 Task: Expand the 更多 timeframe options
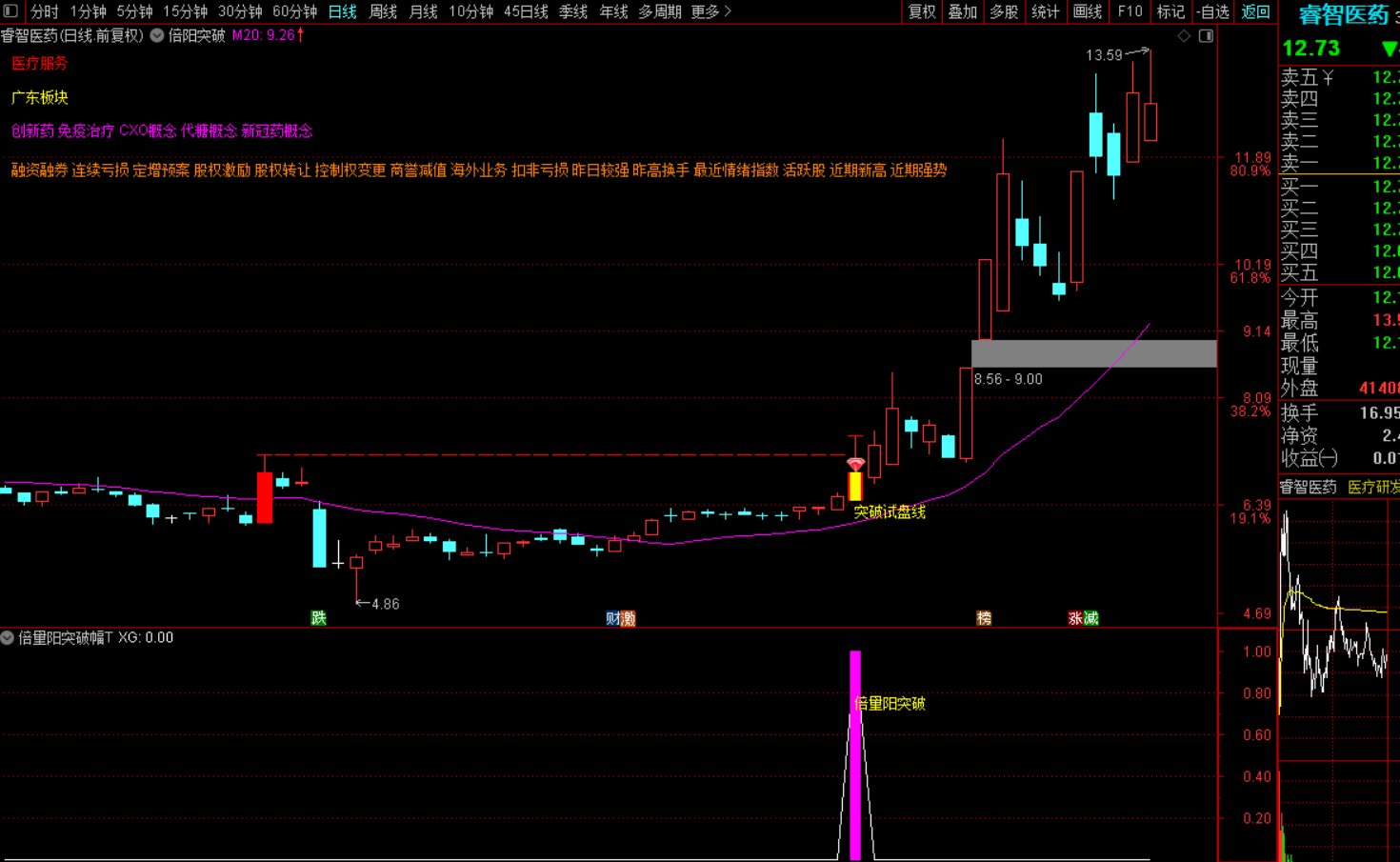coord(710,11)
